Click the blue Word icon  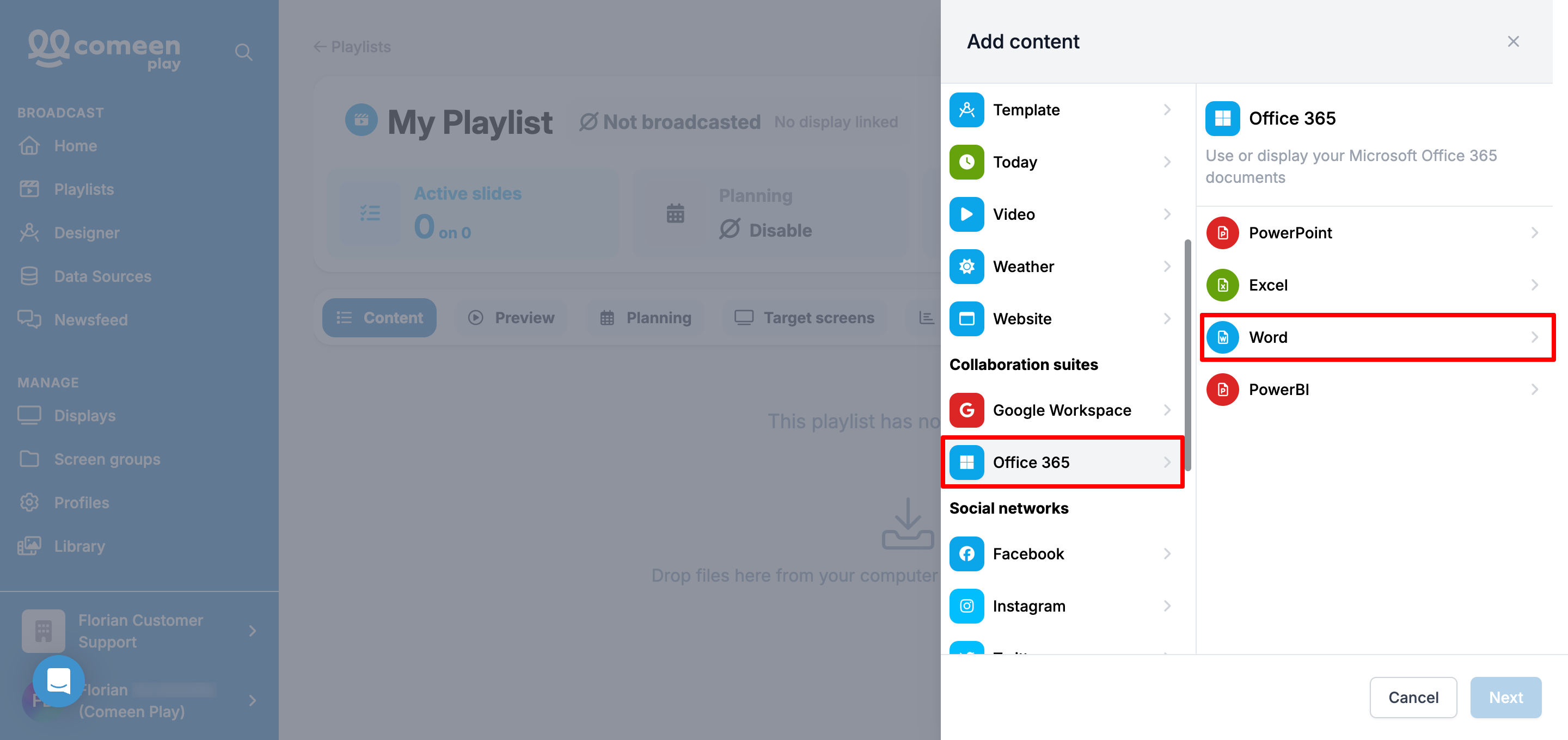[1222, 338]
